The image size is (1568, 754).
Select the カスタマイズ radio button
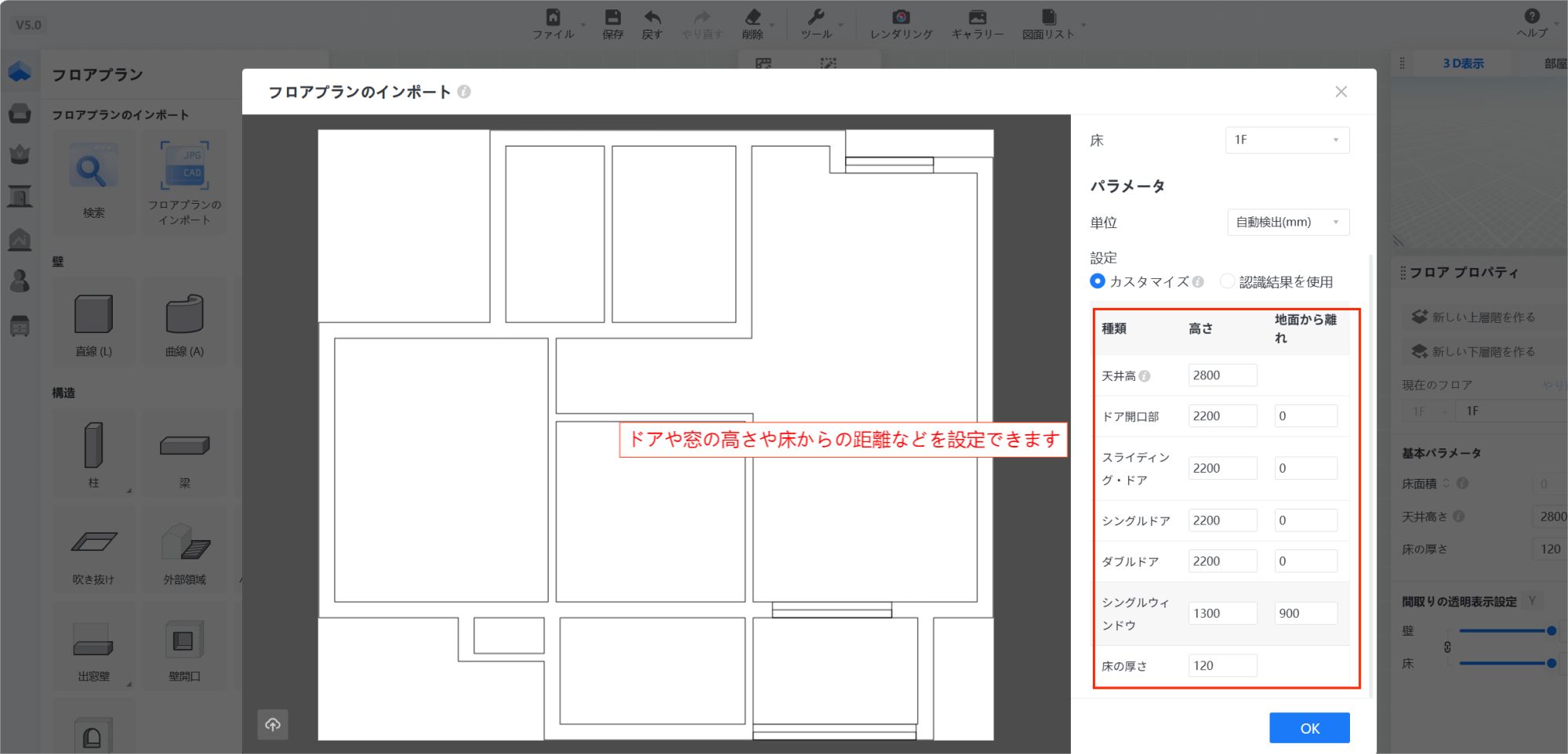tap(1098, 281)
